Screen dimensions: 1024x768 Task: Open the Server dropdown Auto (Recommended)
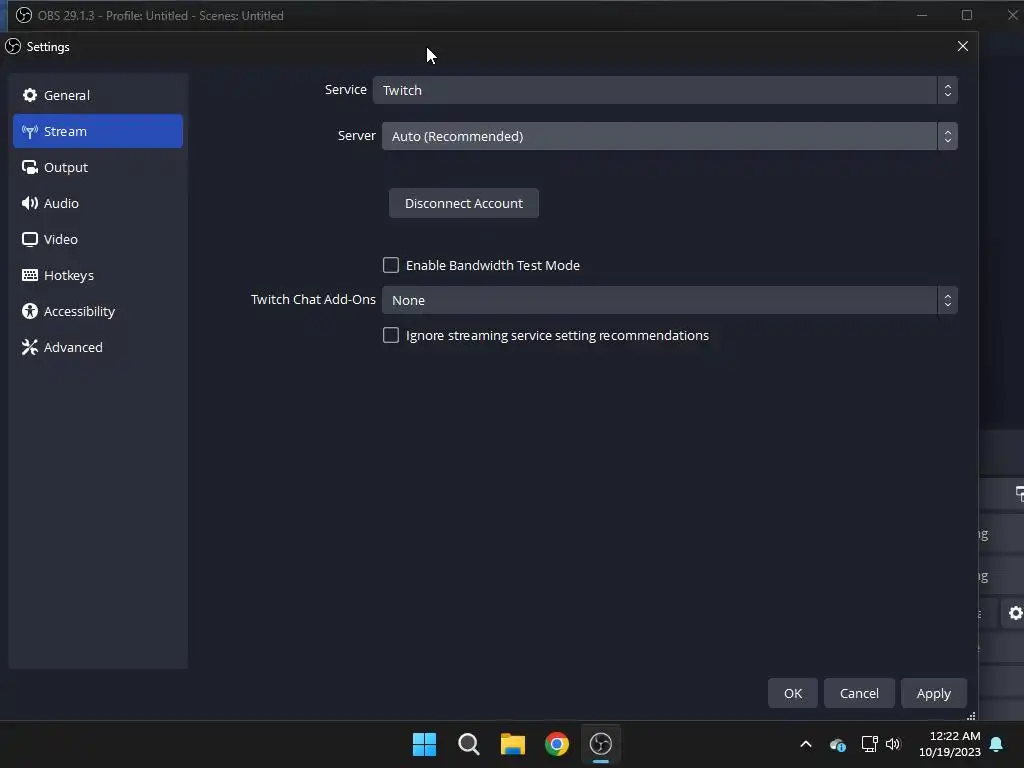click(x=669, y=136)
